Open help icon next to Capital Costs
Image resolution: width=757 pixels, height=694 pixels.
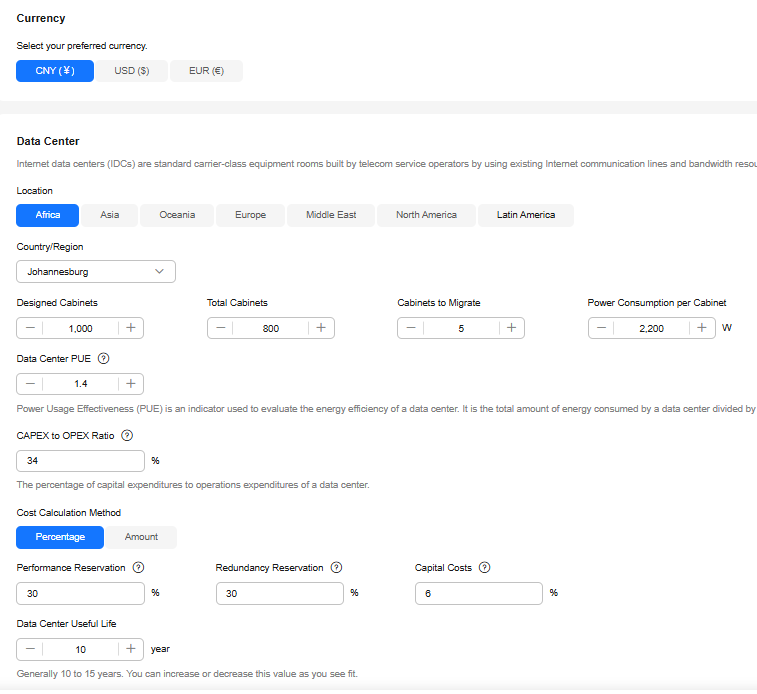[484, 568]
